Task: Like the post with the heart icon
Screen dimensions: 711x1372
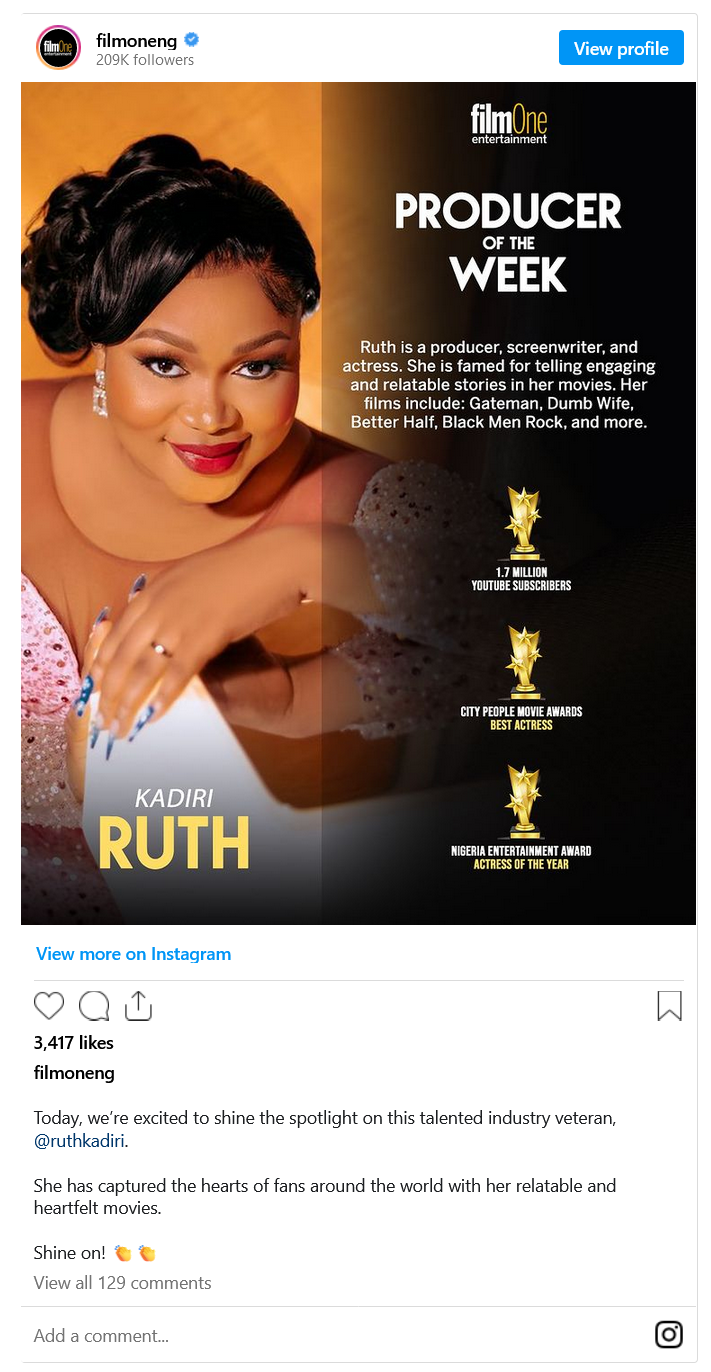Action: 48,1006
